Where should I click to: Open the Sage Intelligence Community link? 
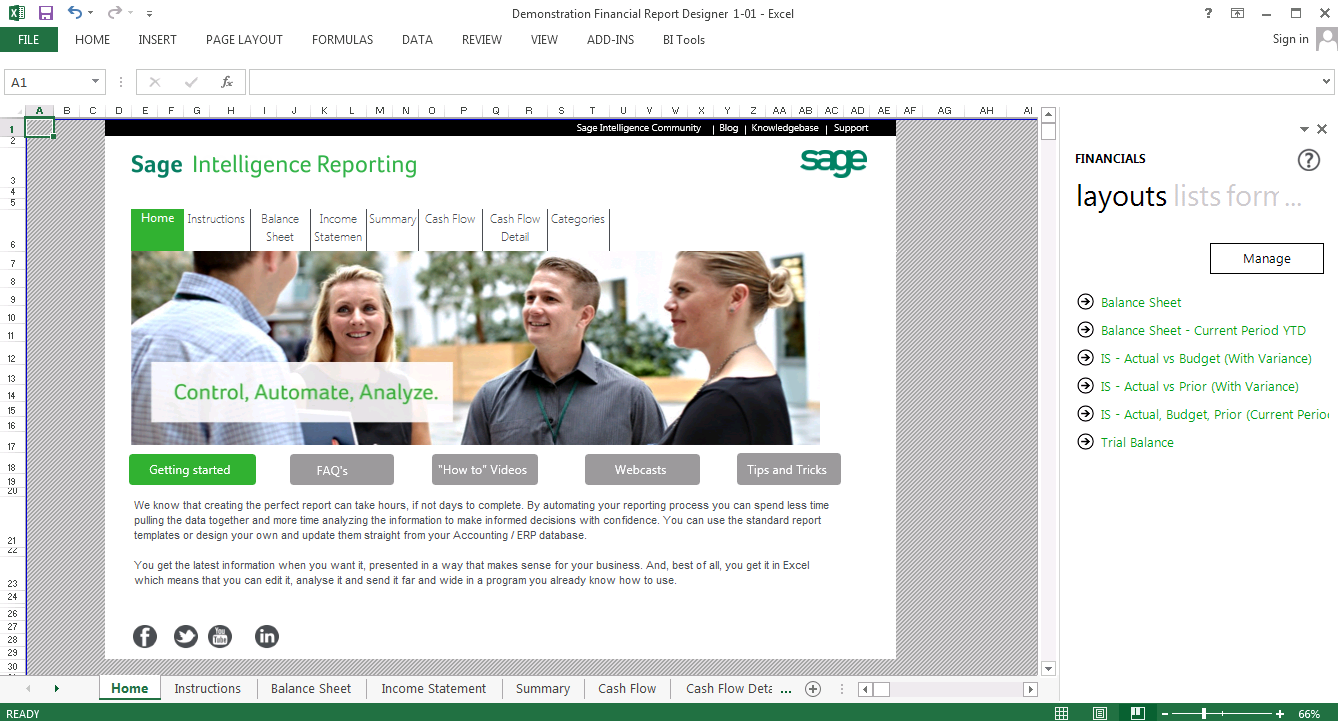pos(638,128)
